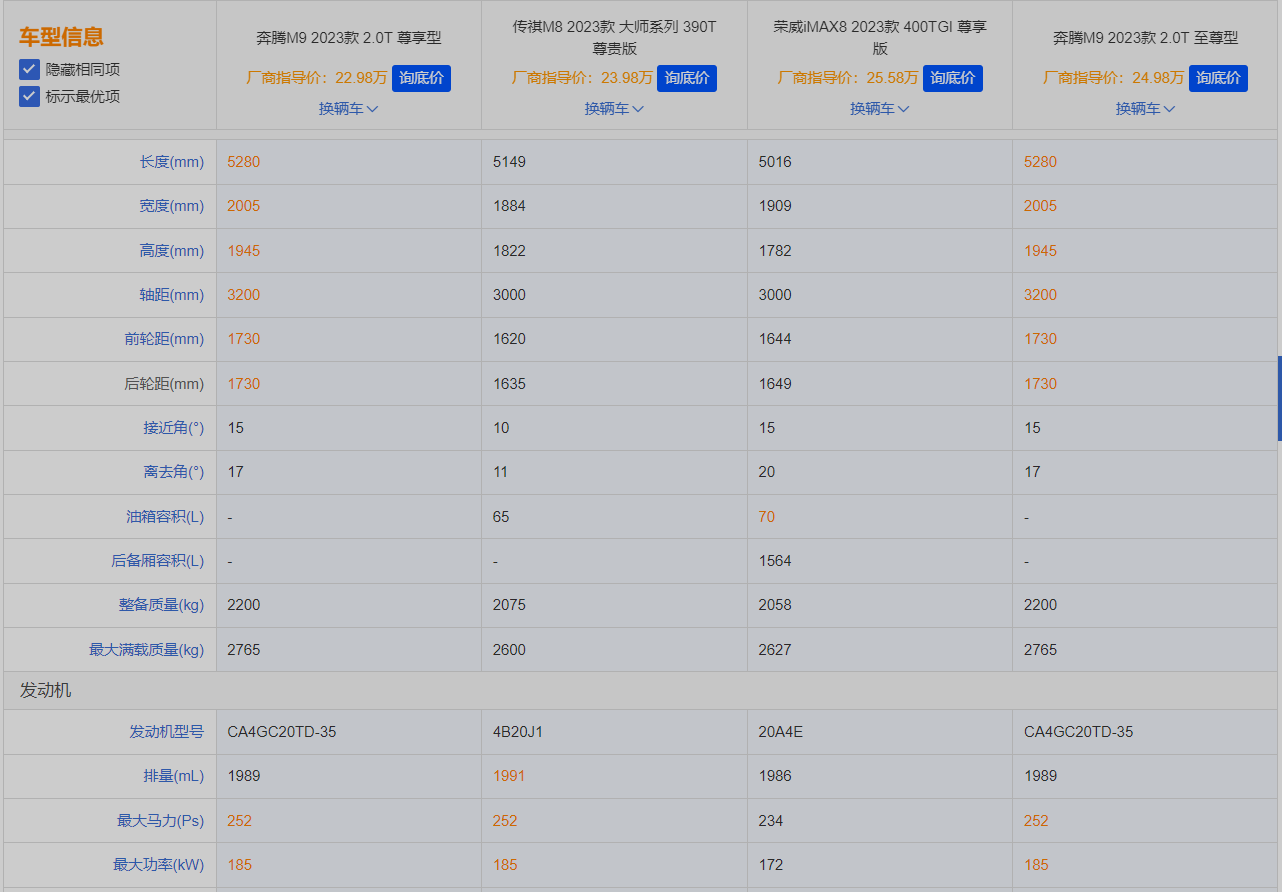
Task: Expand 换辆车 dropdown for 奔腾M9 至尊型
Action: pos(1145,109)
